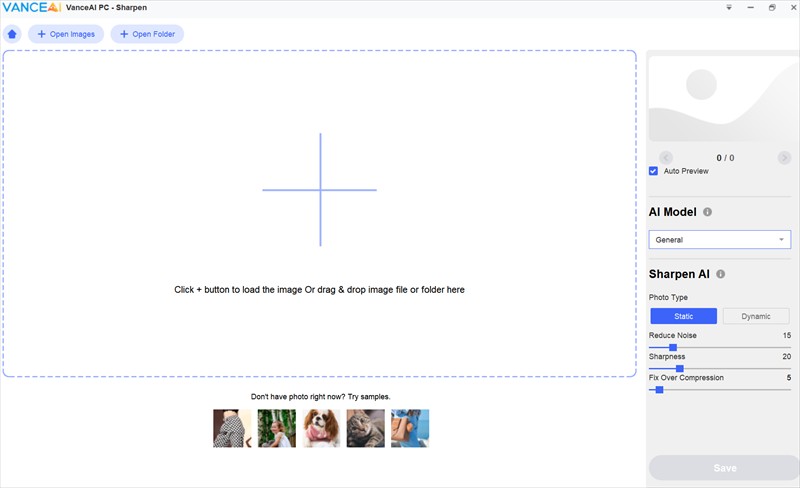Screen dimensions: 800x488
Task: Adjust the Reduce Noise slider handle
Action: tap(673, 347)
